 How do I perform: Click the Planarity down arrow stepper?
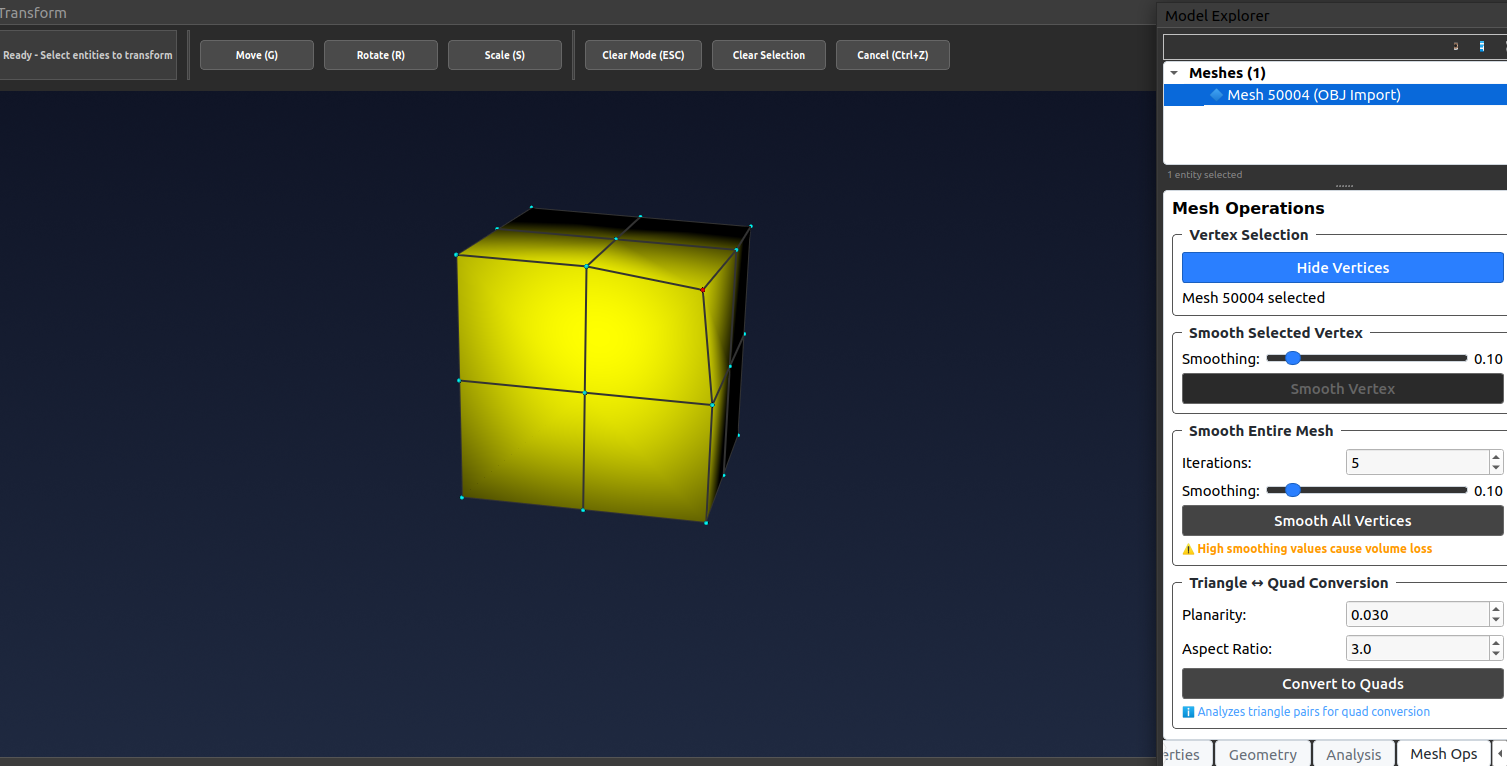coord(1496,619)
